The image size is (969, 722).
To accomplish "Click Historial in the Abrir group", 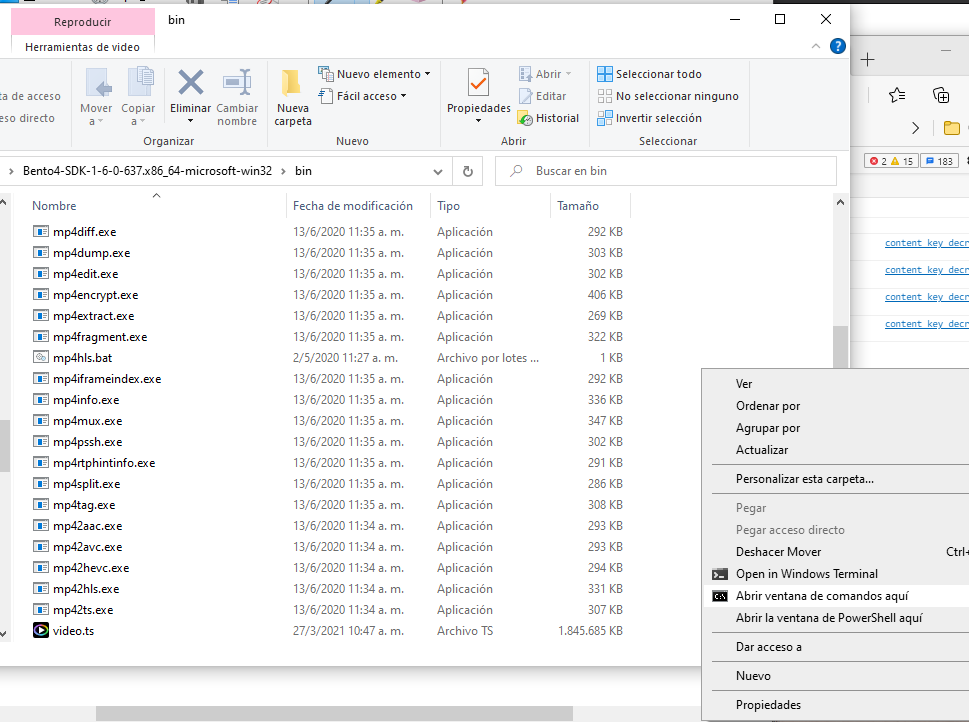I will (x=548, y=118).
